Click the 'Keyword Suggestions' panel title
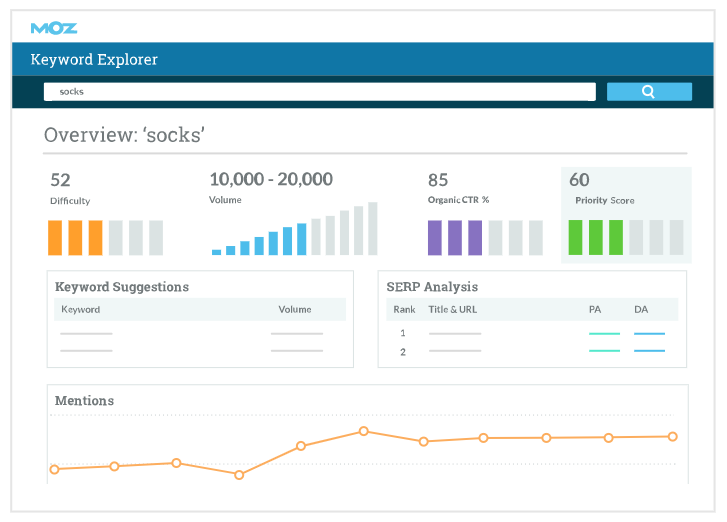 (122, 287)
